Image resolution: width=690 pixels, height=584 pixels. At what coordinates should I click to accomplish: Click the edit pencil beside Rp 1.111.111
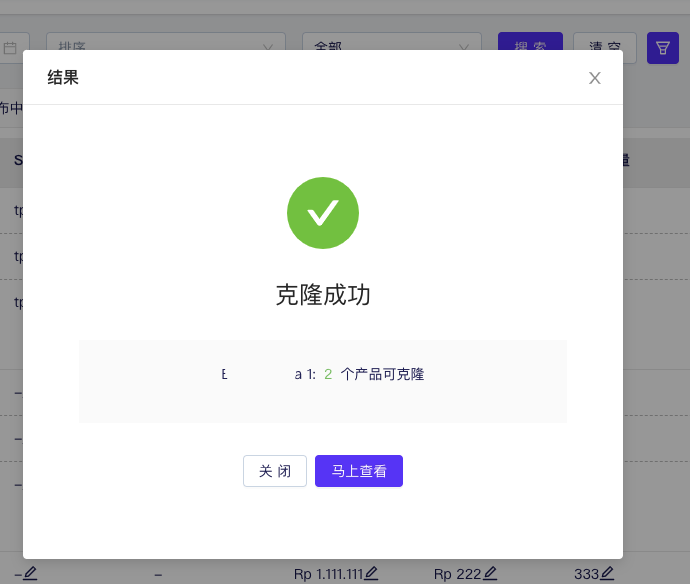click(x=371, y=573)
